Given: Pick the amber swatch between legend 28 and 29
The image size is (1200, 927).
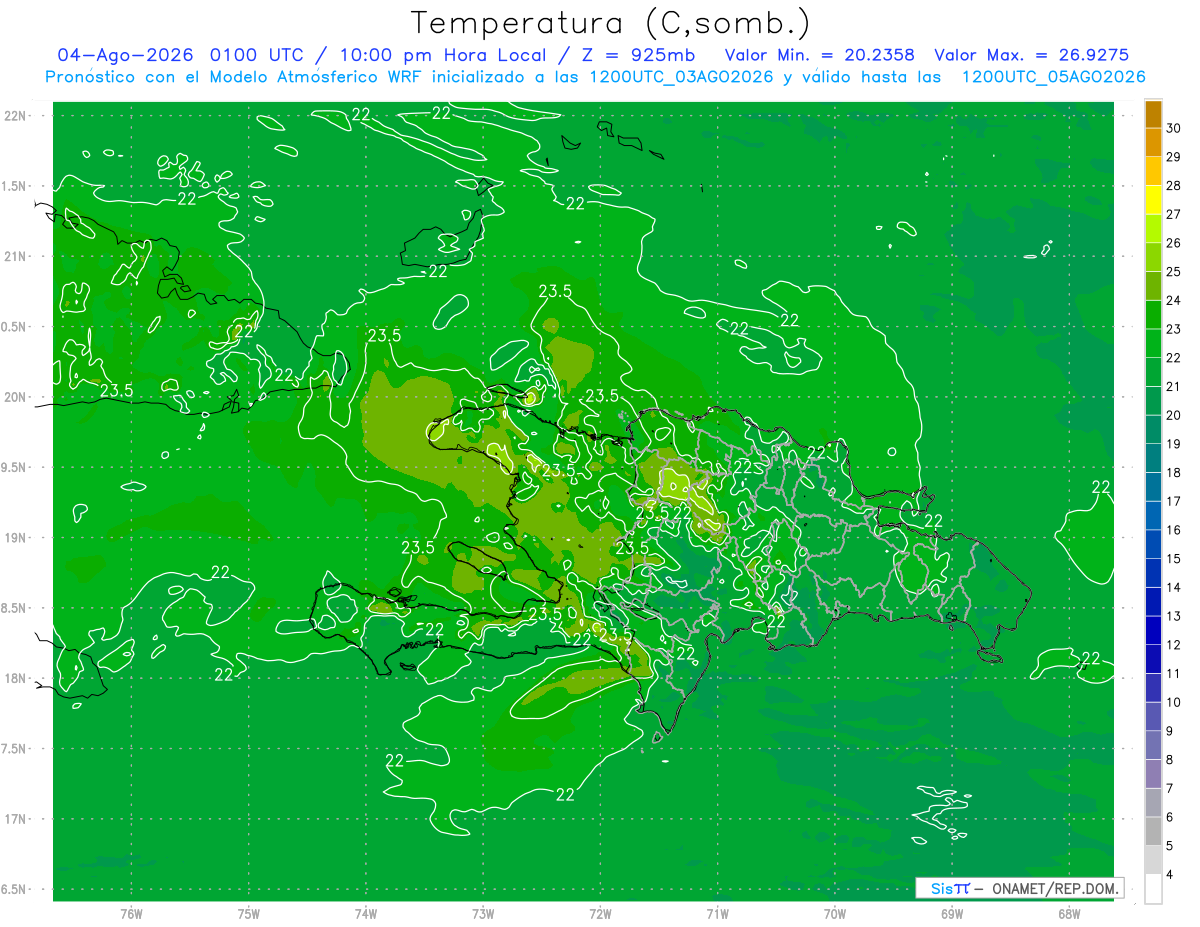Looking at the screenshot, I should (x=1153, y=171).
